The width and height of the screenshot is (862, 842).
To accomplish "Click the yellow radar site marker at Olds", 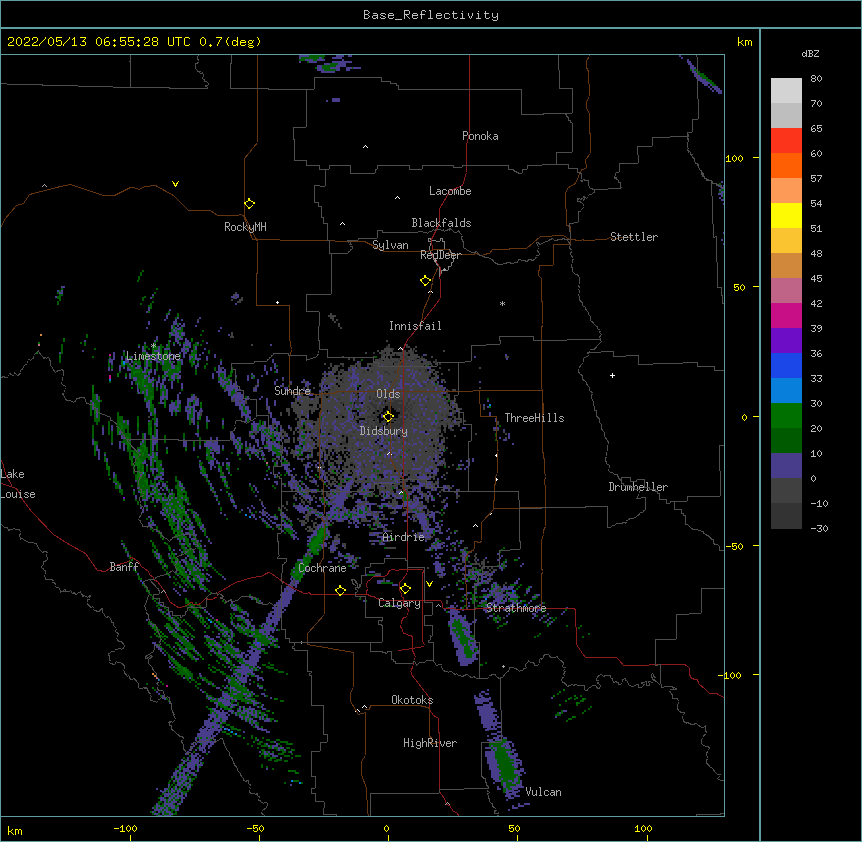I will pyautogui.click(x=388, y=416).
